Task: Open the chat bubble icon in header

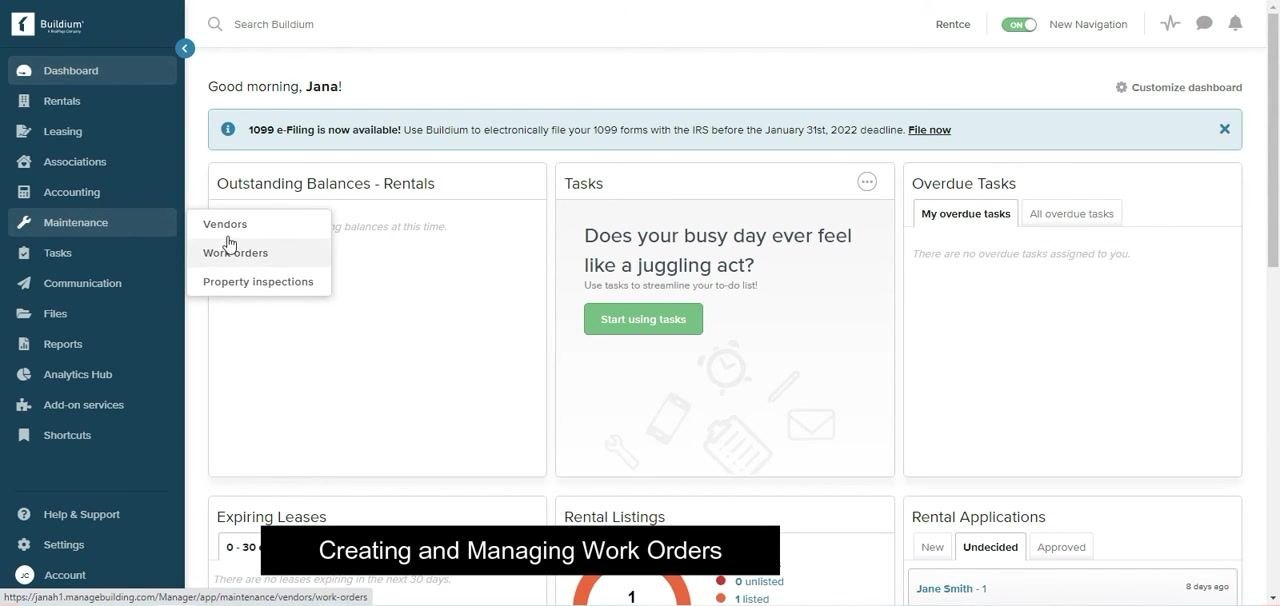Action: coord(1204,23)
